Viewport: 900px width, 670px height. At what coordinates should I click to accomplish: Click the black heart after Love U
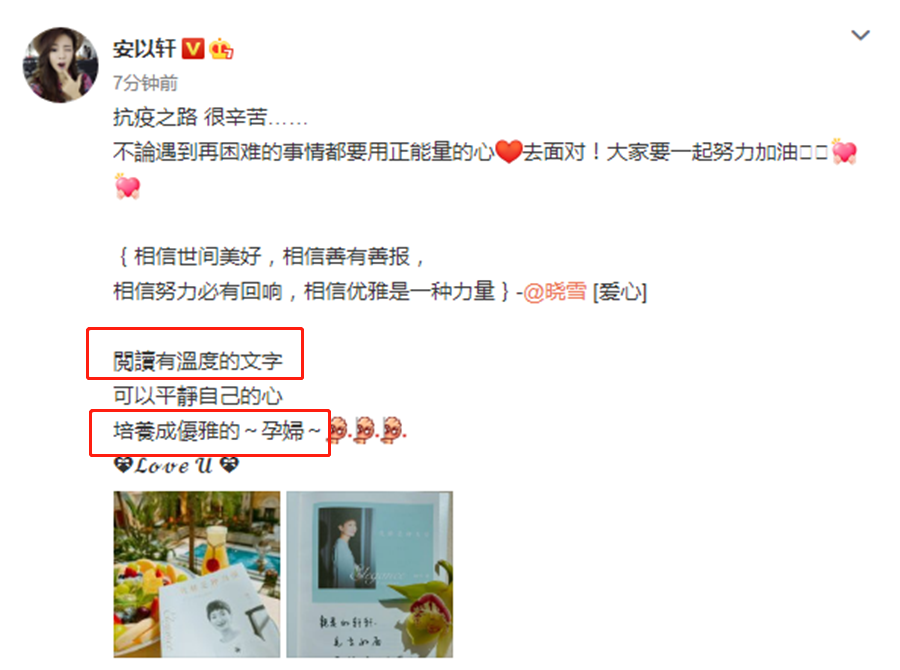pos(228,464)
